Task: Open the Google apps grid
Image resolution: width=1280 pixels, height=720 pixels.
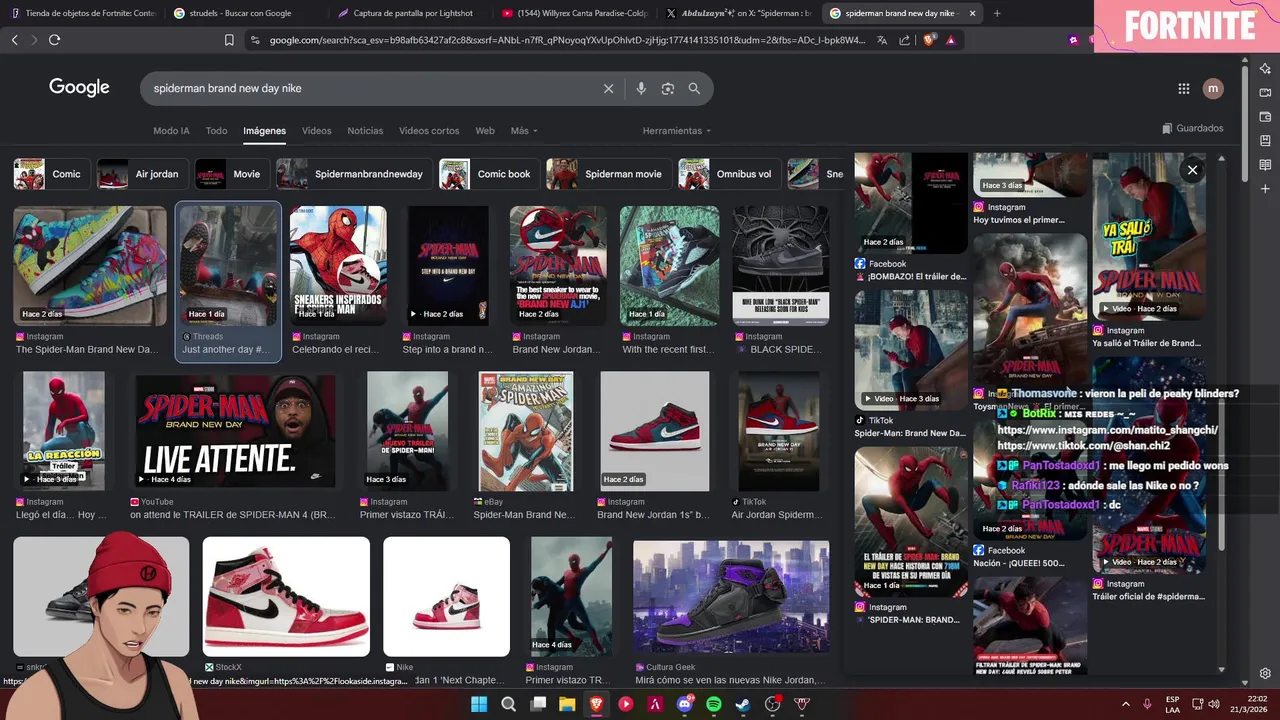Action: (x=1184, y=88)
